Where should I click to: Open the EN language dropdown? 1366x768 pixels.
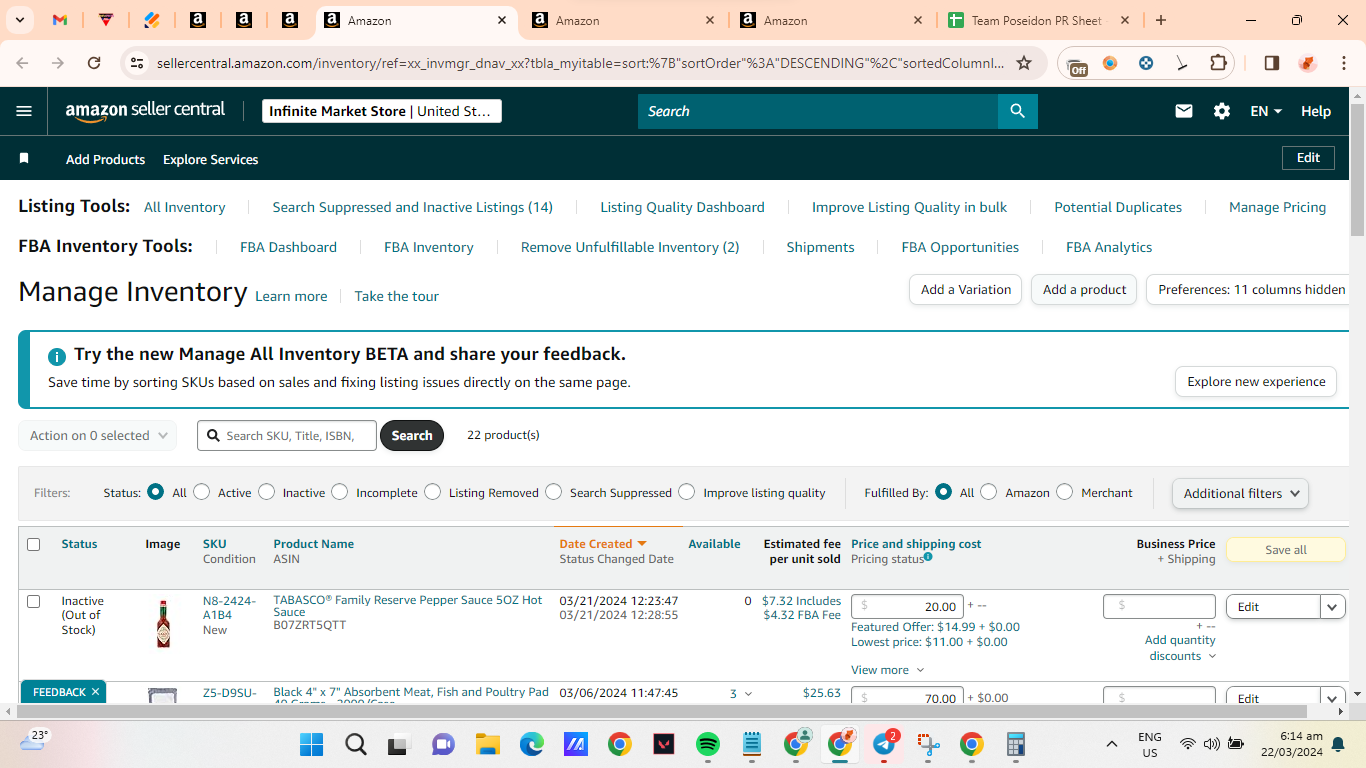coord(1266,111)
